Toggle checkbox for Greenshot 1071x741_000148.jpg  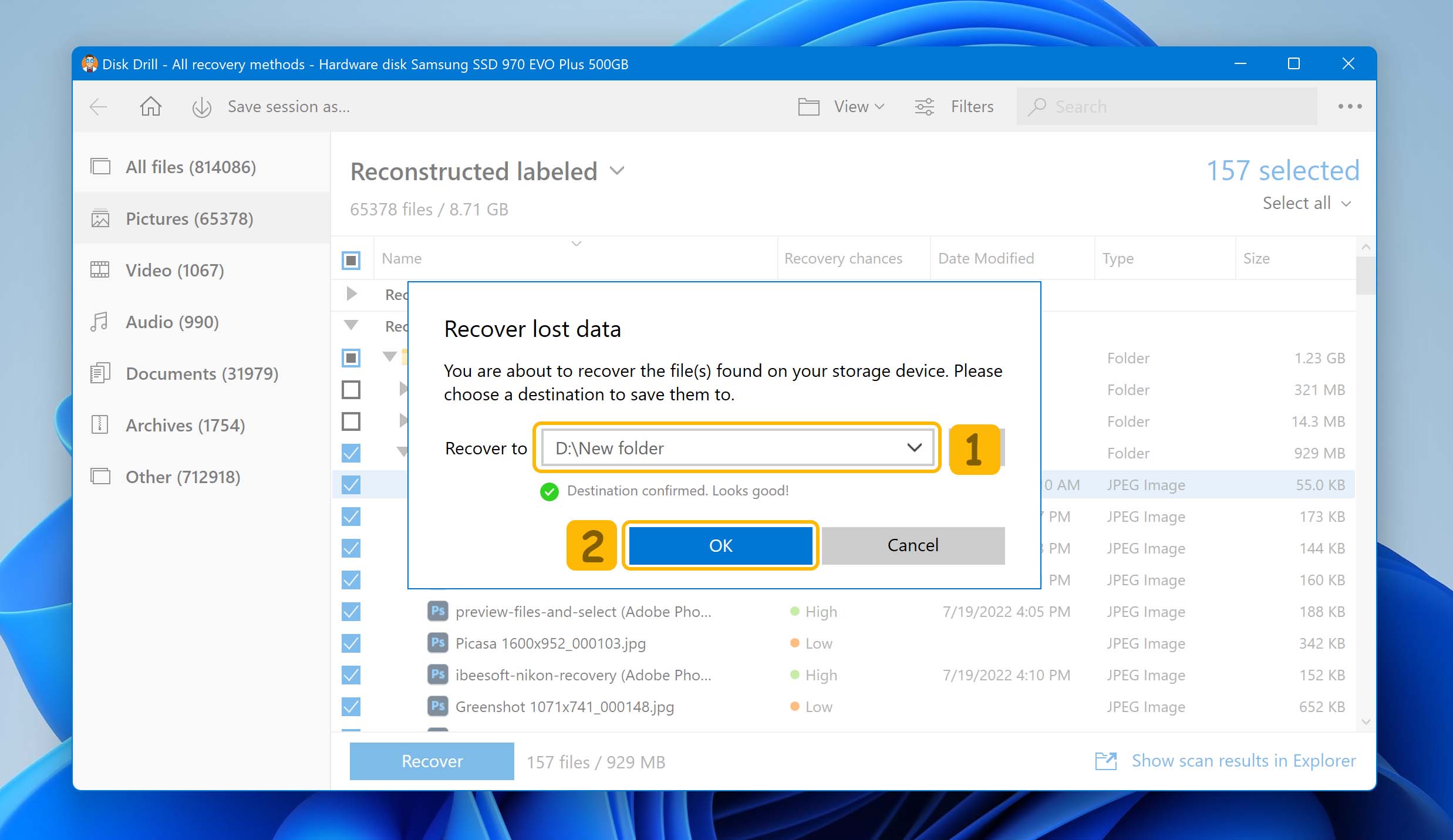pos(351,707)
